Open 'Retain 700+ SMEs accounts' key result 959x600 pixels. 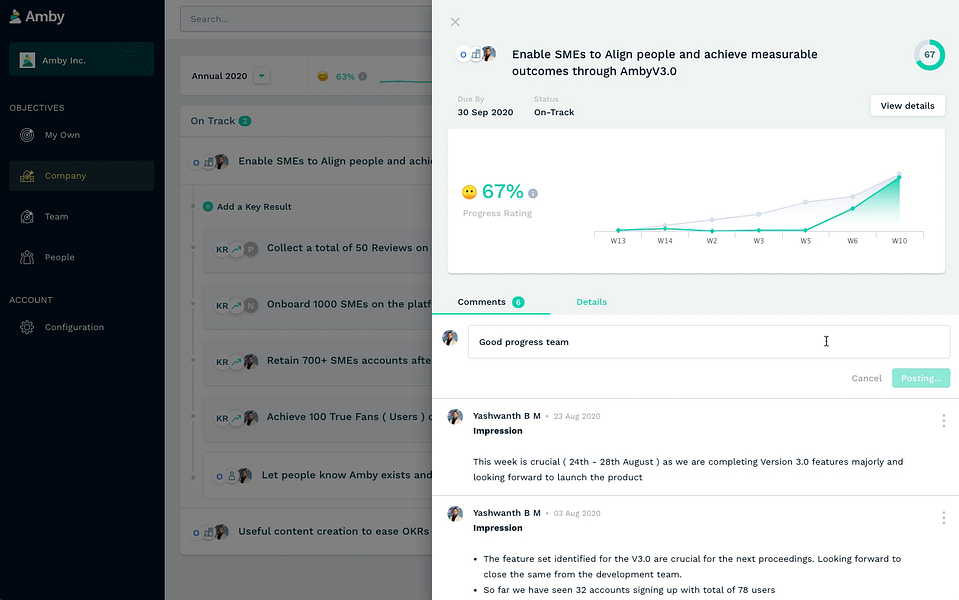pos(317,361)
